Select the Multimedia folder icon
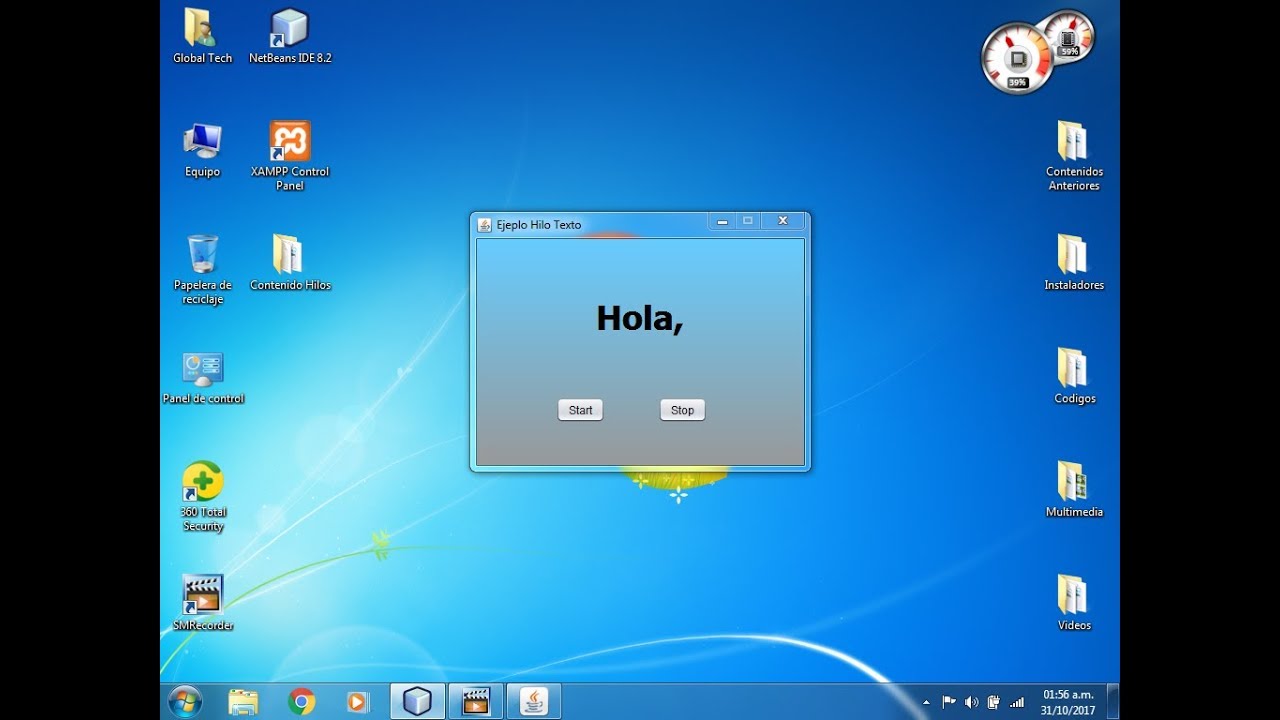 pos(1074,490)
